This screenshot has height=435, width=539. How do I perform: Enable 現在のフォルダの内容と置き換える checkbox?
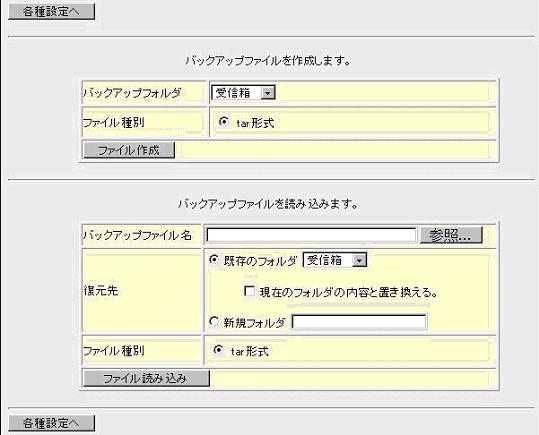click(249, 291)
